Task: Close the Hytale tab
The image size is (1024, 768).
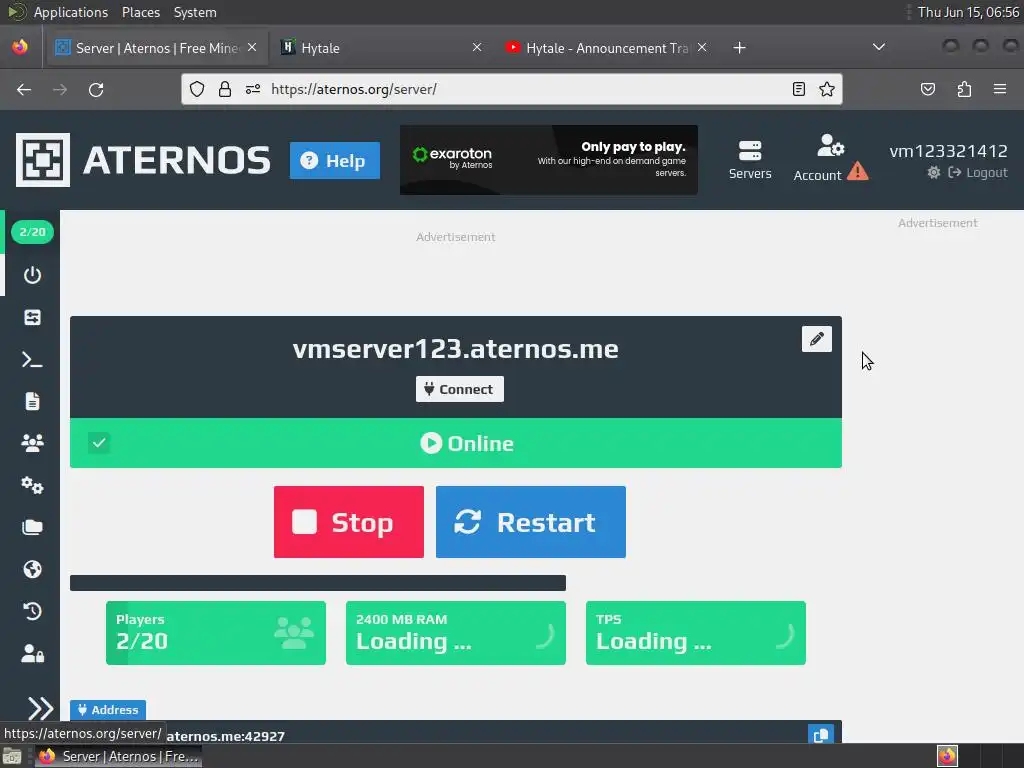Action: 477,48
